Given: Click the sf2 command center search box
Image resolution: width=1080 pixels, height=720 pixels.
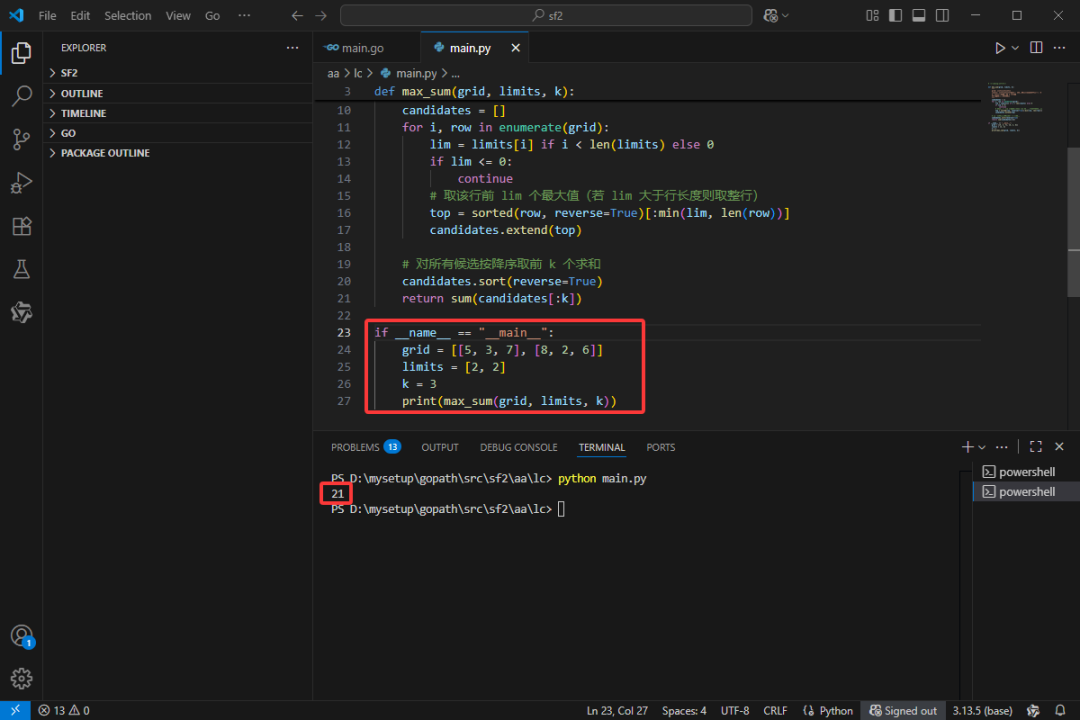Looking at the screenshot, I should 546,15.
